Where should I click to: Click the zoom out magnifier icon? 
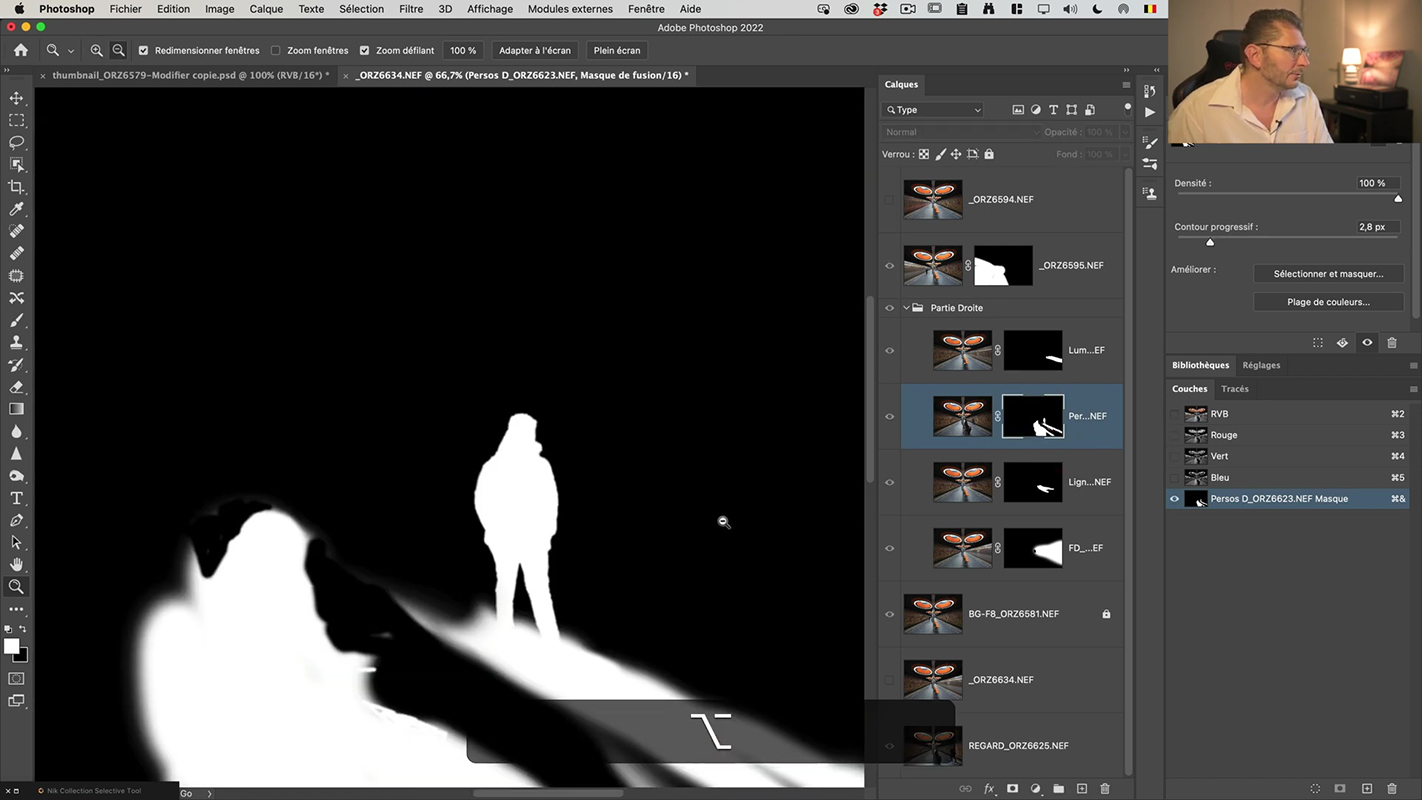tap(118, 50)
